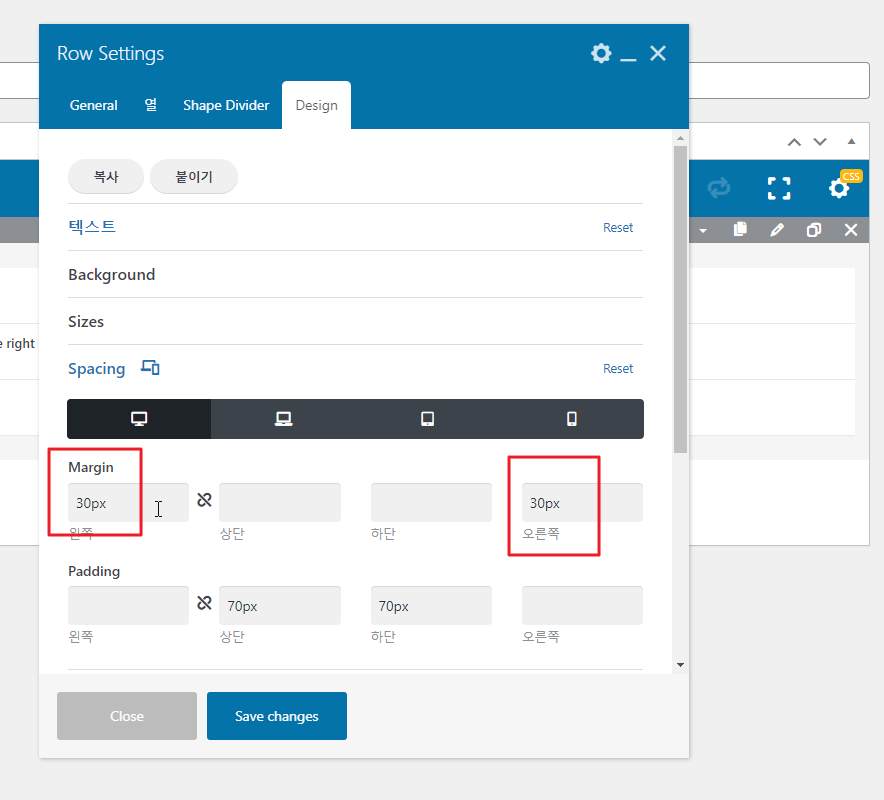Image resolution: width=884 pixels, height=800 pixels.
Task: Click the Padding 왼쪽 field
Action: pyautogui.click(x=129, y=605)
